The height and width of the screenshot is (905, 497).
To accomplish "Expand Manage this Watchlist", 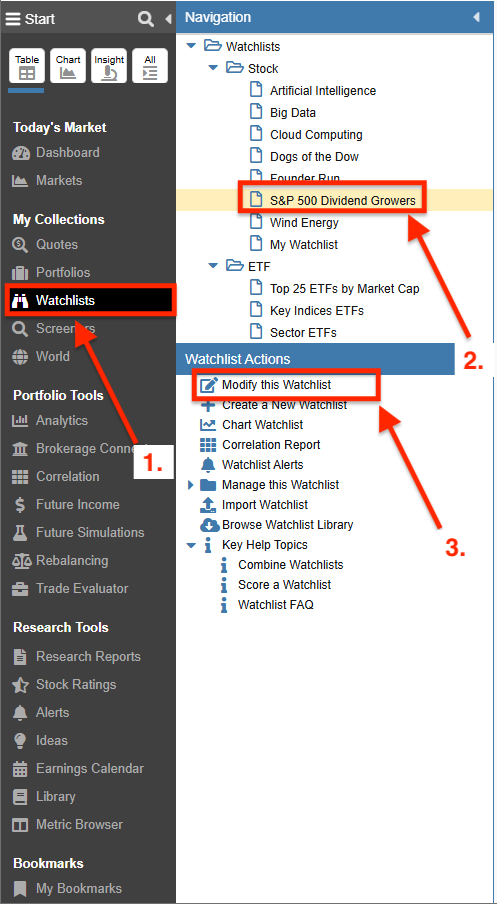I will point(191,485).
